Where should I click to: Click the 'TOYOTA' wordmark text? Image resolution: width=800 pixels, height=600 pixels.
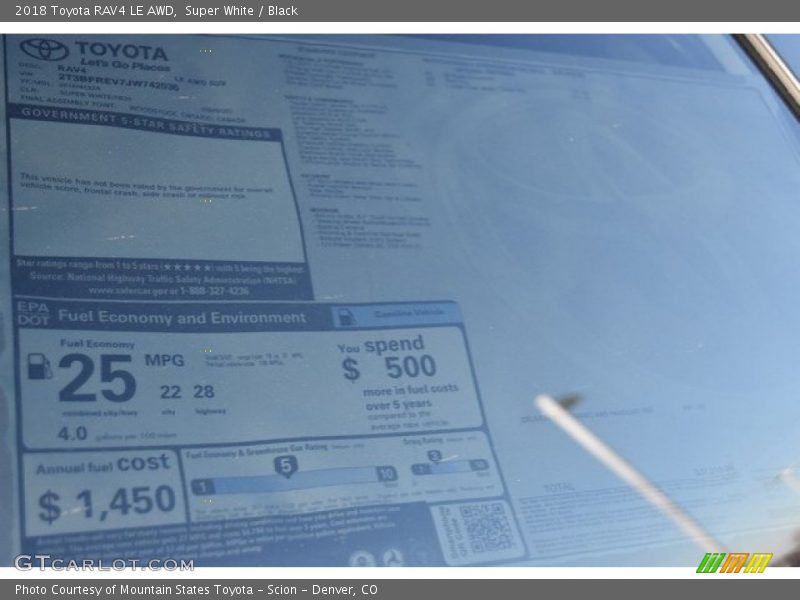tap(121, 51)
